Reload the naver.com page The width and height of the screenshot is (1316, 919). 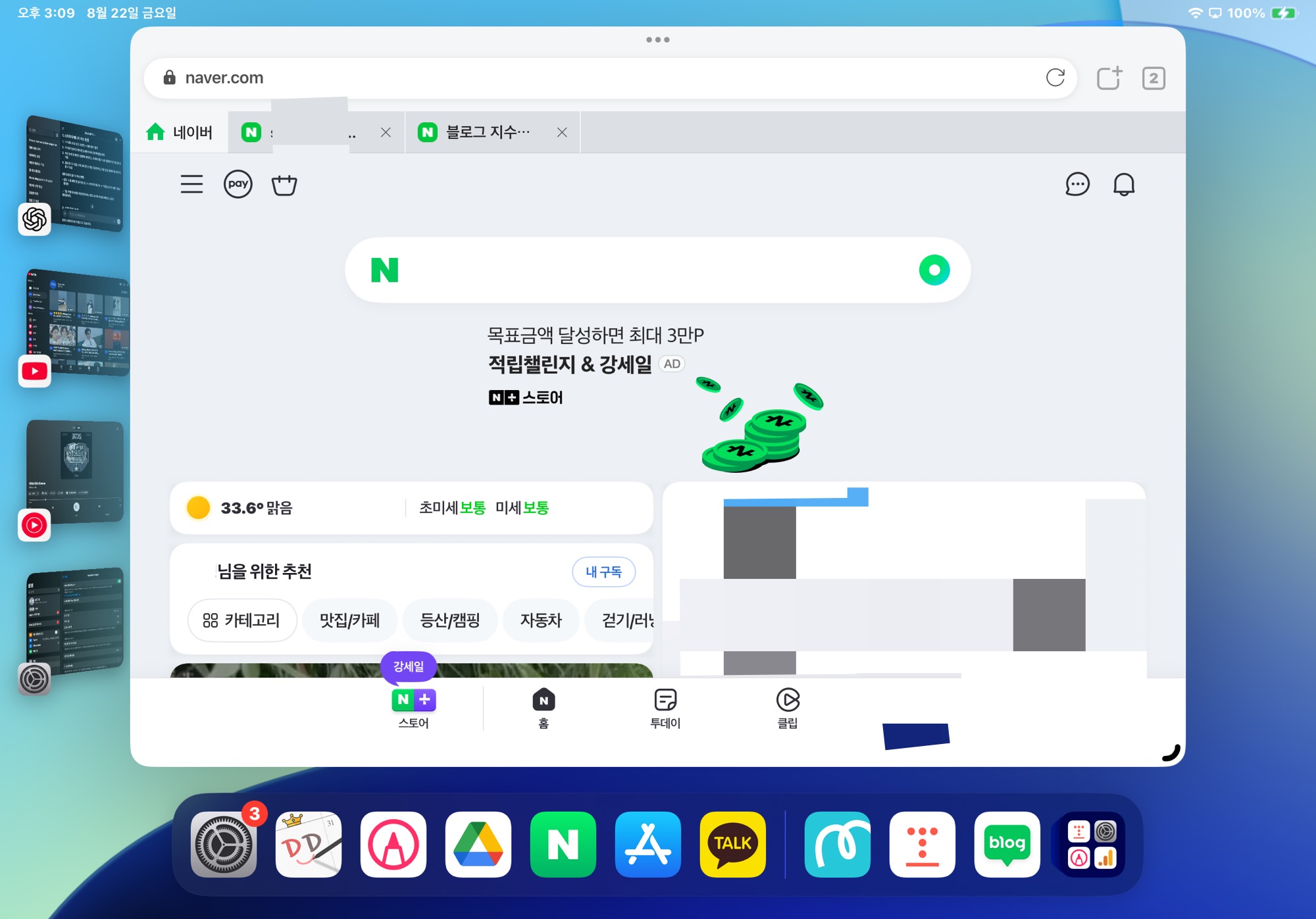[x=1055, y=78]
